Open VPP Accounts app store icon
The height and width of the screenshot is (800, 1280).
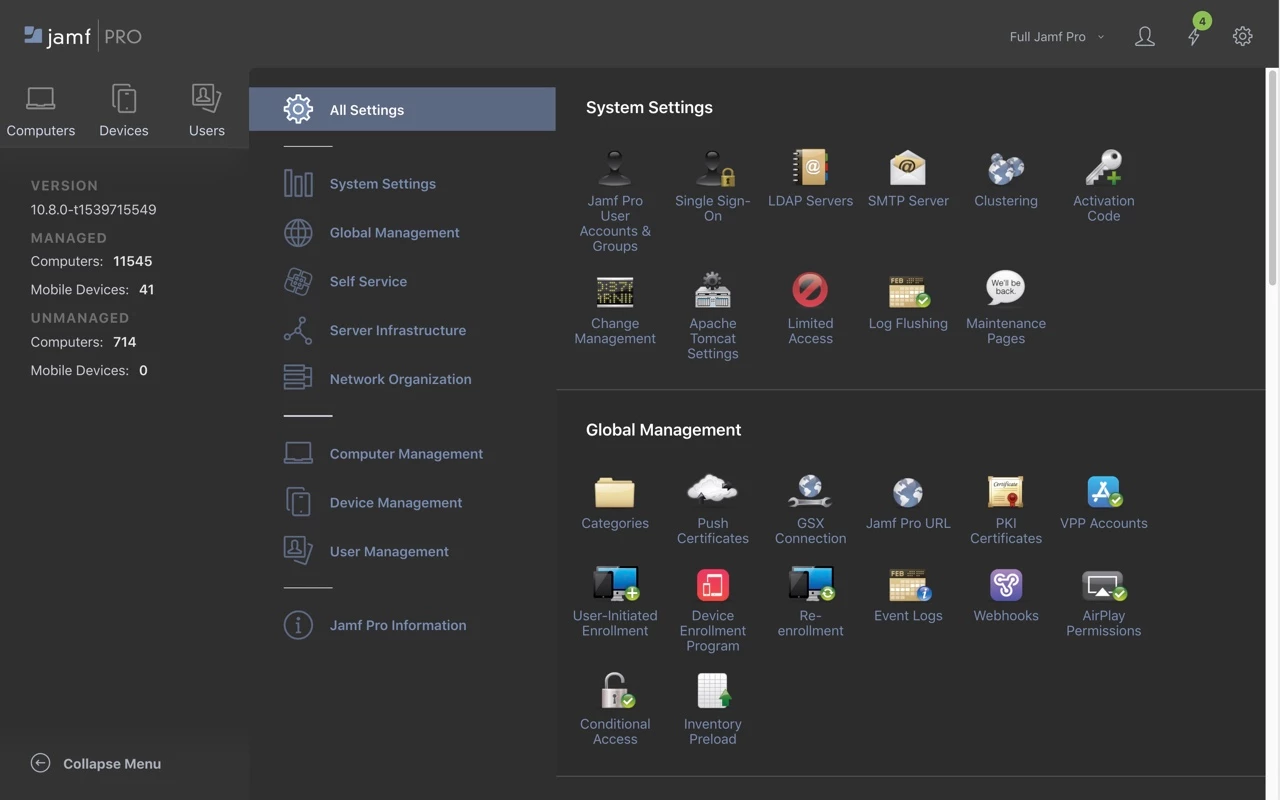pyautogui.click(x=1104, y=491)
